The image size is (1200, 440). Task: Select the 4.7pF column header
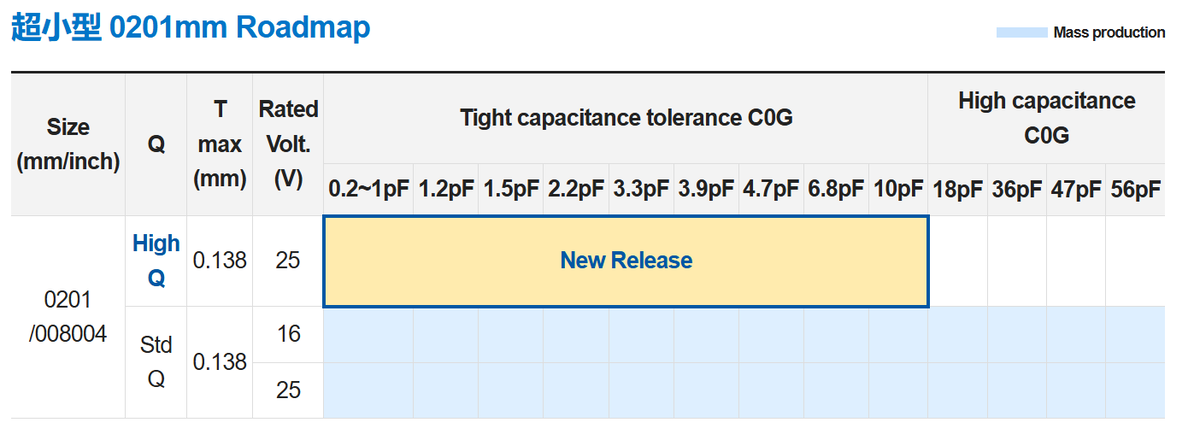(771, 189)
